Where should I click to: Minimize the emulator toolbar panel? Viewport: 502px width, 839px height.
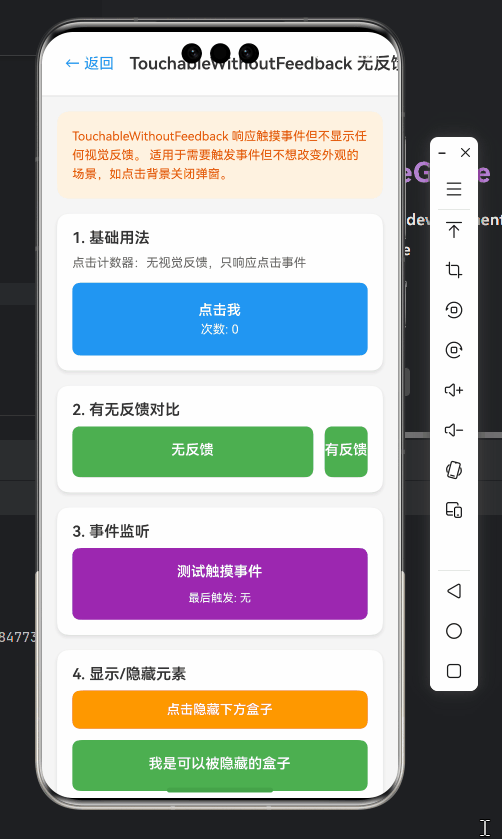tap(442, 153)
